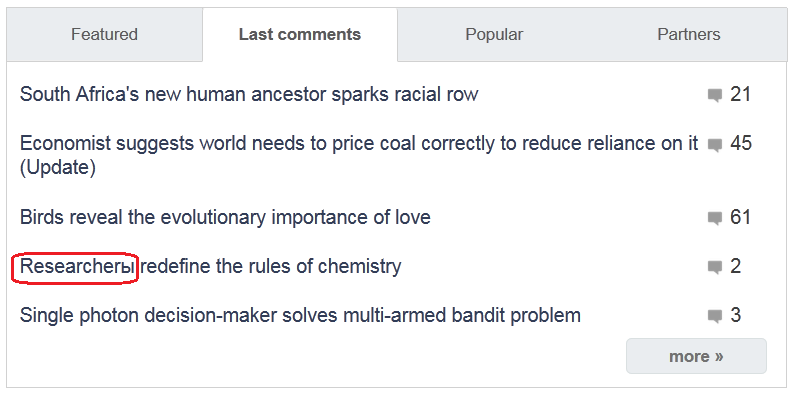Click comment bubble icon beside count 3
The width and height of the screenshot is (793, 395).
tap(715, 317)
